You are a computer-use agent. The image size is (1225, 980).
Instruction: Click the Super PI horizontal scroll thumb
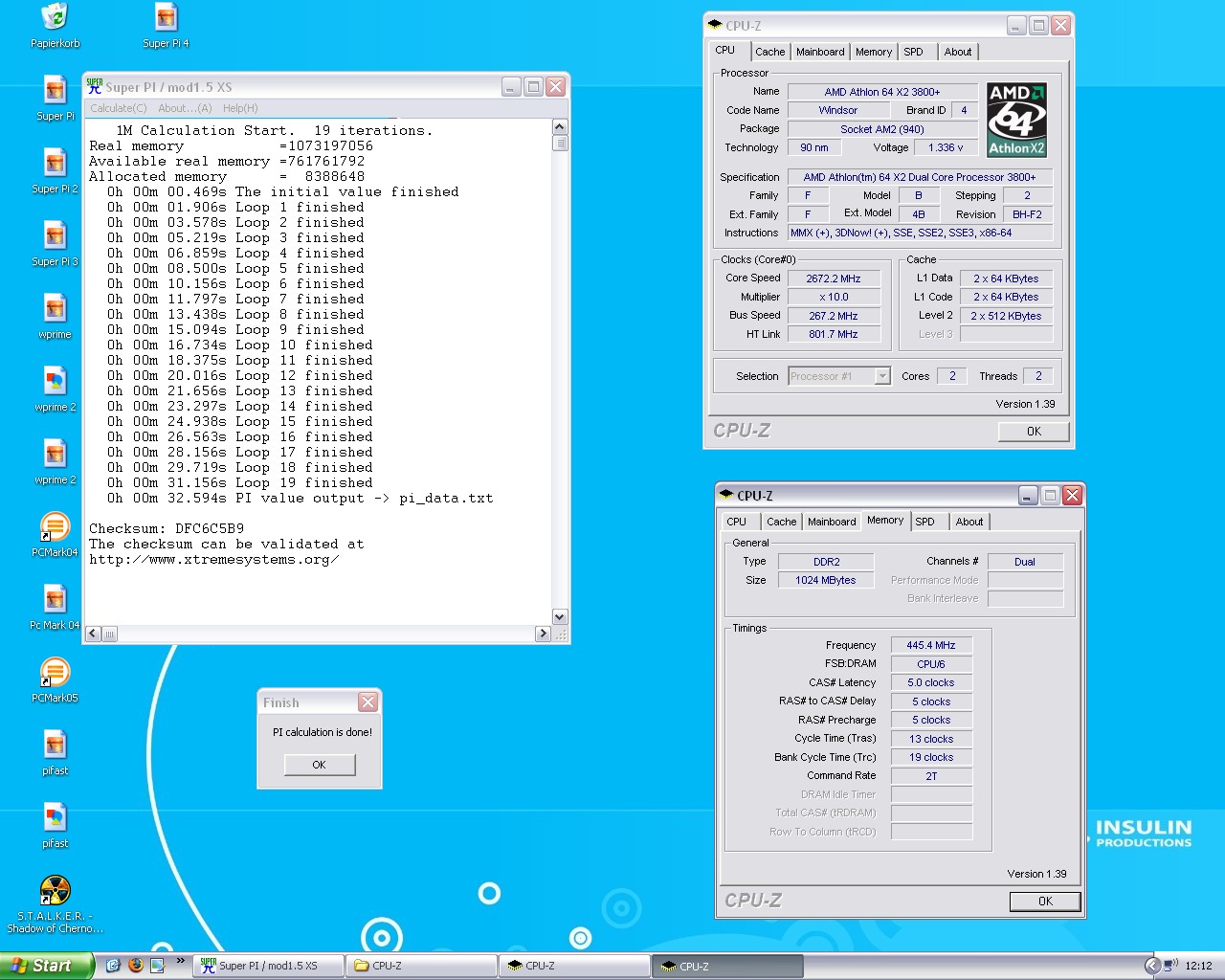[x=109, y=634]
